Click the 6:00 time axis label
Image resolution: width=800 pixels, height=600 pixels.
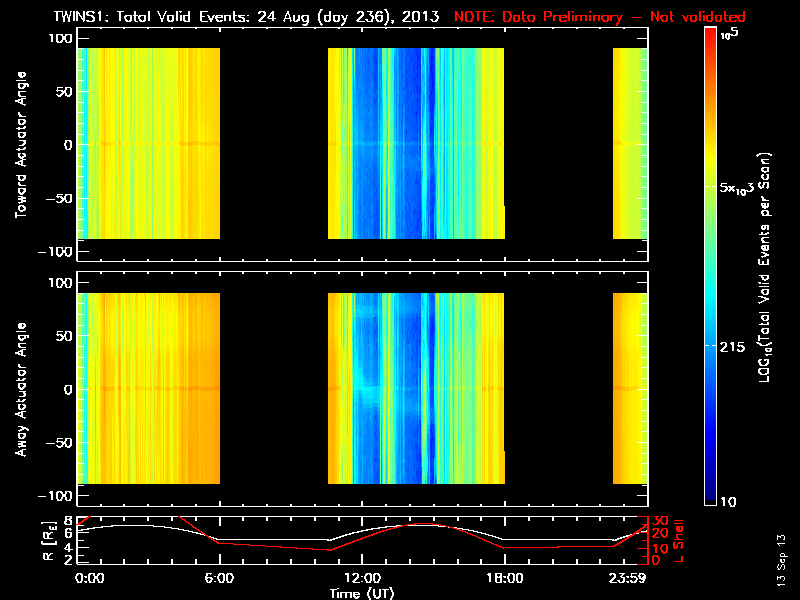219,579
